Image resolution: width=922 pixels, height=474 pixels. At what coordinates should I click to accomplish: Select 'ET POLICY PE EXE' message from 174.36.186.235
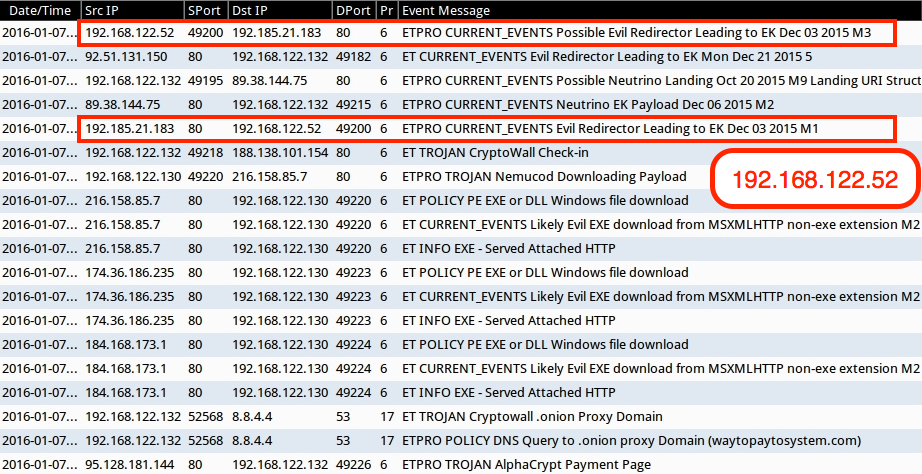(x=545, y=273)
